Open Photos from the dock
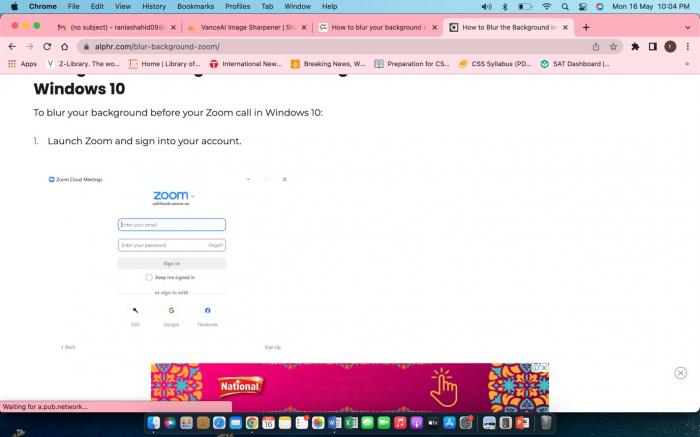700x437 pixels. pyautogui.click(x=318, y=422)
